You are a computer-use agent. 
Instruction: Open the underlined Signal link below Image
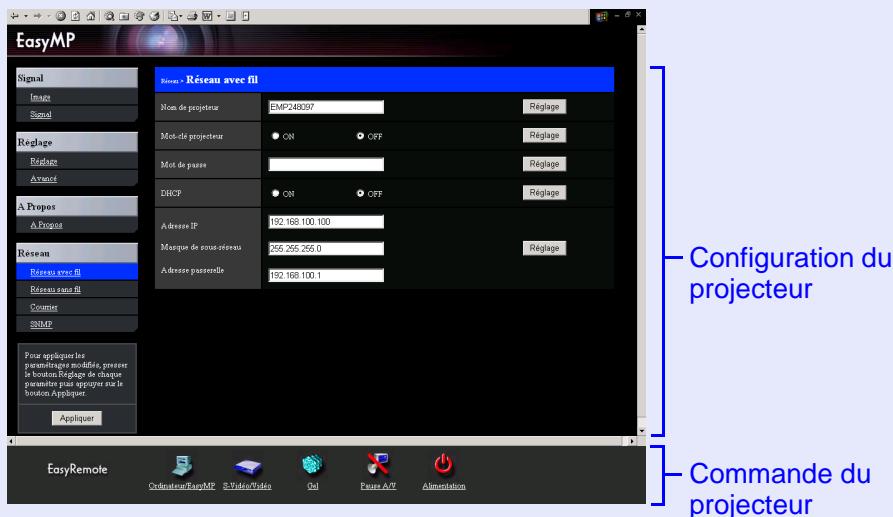click(41, 114)
